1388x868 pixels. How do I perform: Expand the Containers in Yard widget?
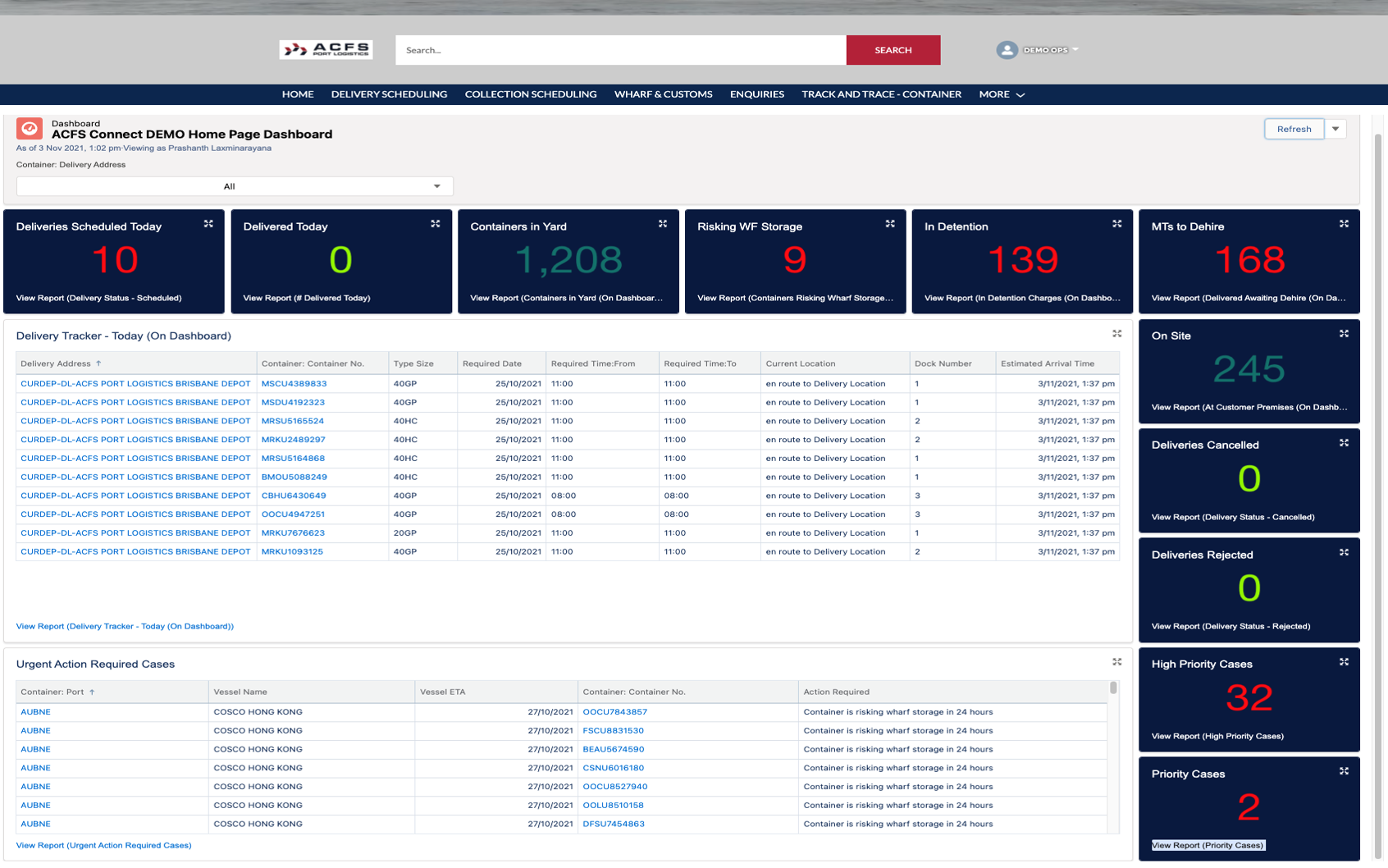(x=663, y=224)
